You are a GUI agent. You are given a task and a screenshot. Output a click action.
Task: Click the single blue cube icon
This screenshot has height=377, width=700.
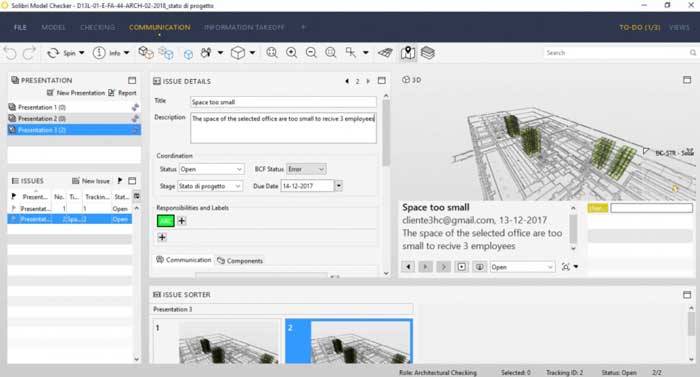pos(188,54)
